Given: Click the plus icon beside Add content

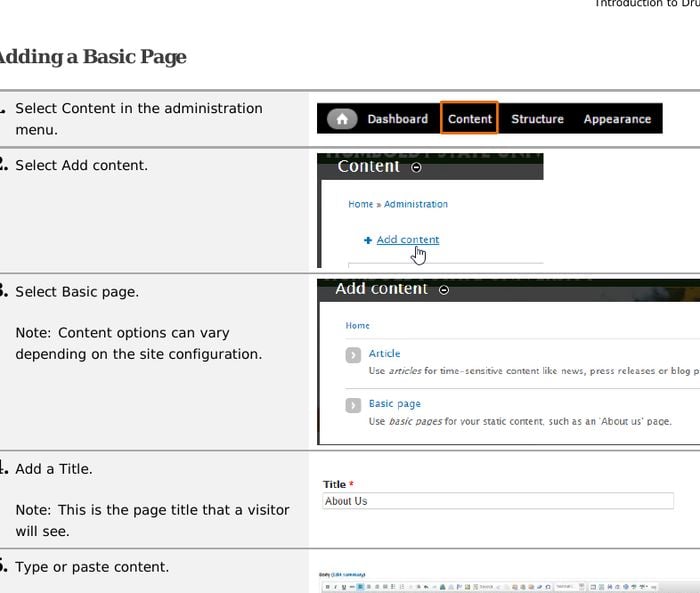Looking at the screenshot, I should coord(368,240).
